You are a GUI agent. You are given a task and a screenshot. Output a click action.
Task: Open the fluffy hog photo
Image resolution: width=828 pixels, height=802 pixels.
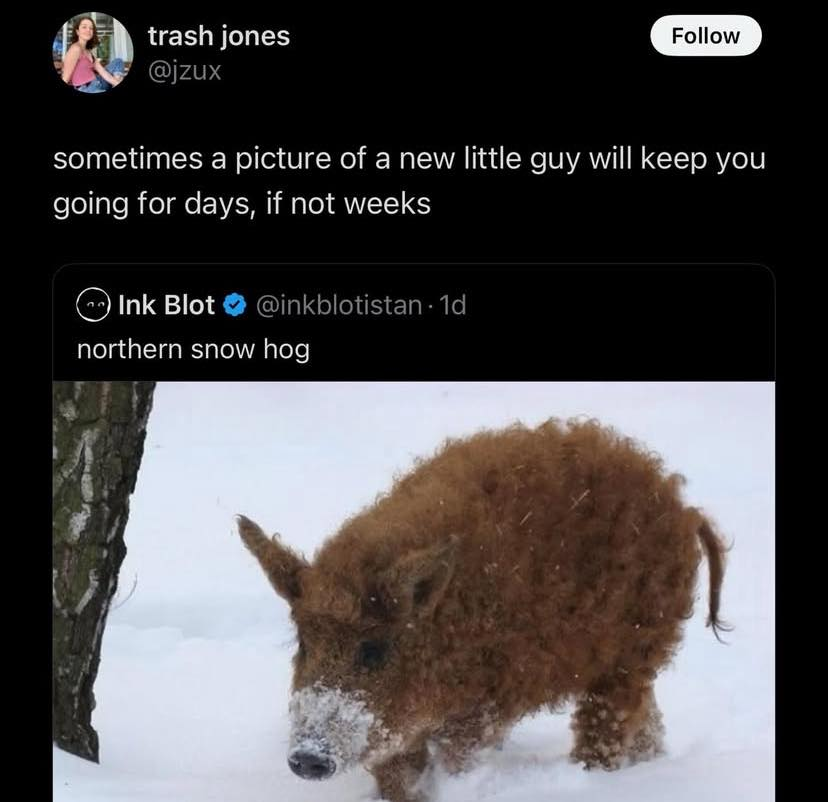[414, 591]
